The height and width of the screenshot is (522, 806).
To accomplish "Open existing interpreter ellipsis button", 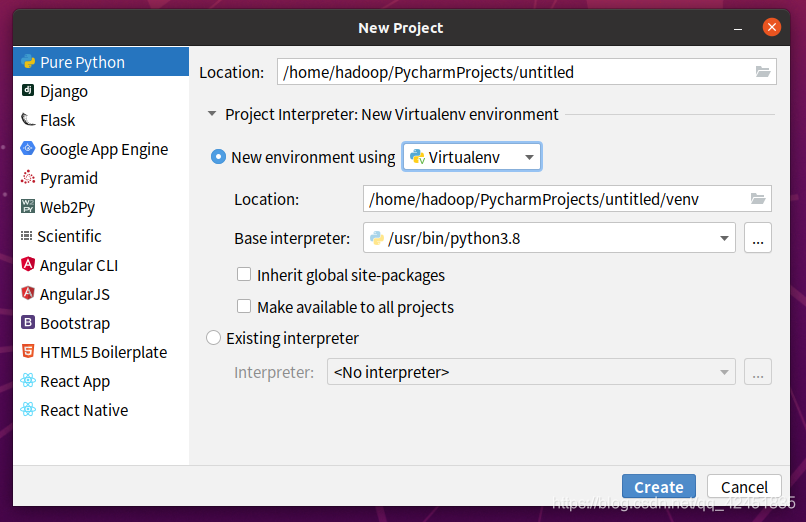I will click(x=758, y=372).
